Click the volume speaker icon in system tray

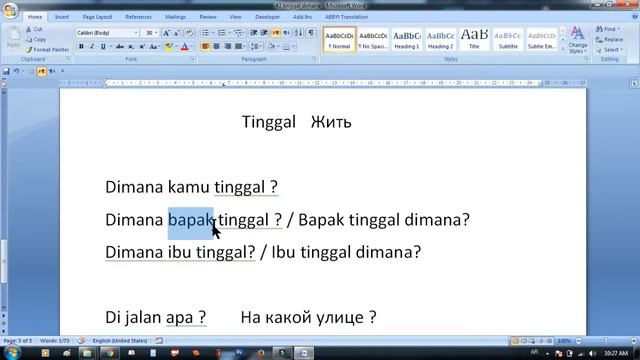[x=592, y=353]
